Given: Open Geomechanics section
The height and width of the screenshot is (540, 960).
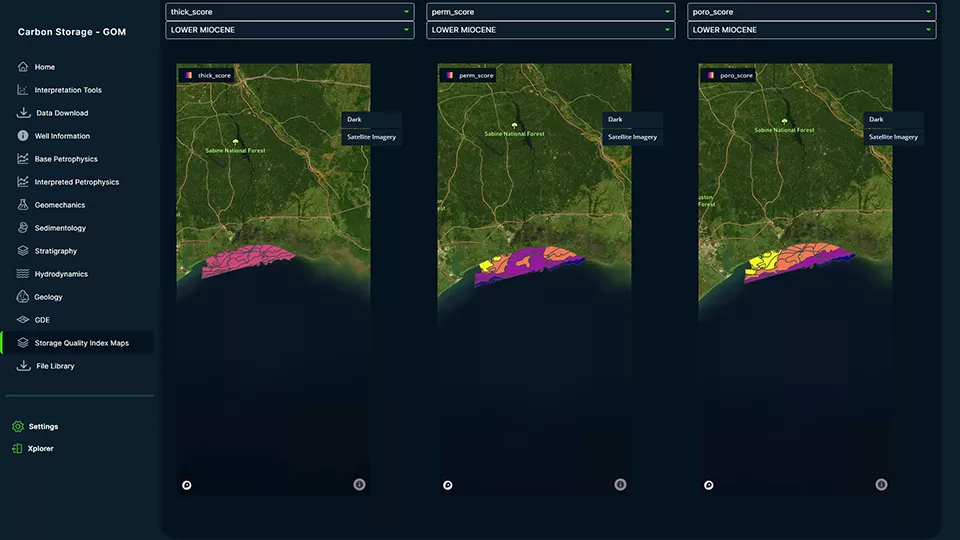Looking at the screenshot, I should point(59,205).
